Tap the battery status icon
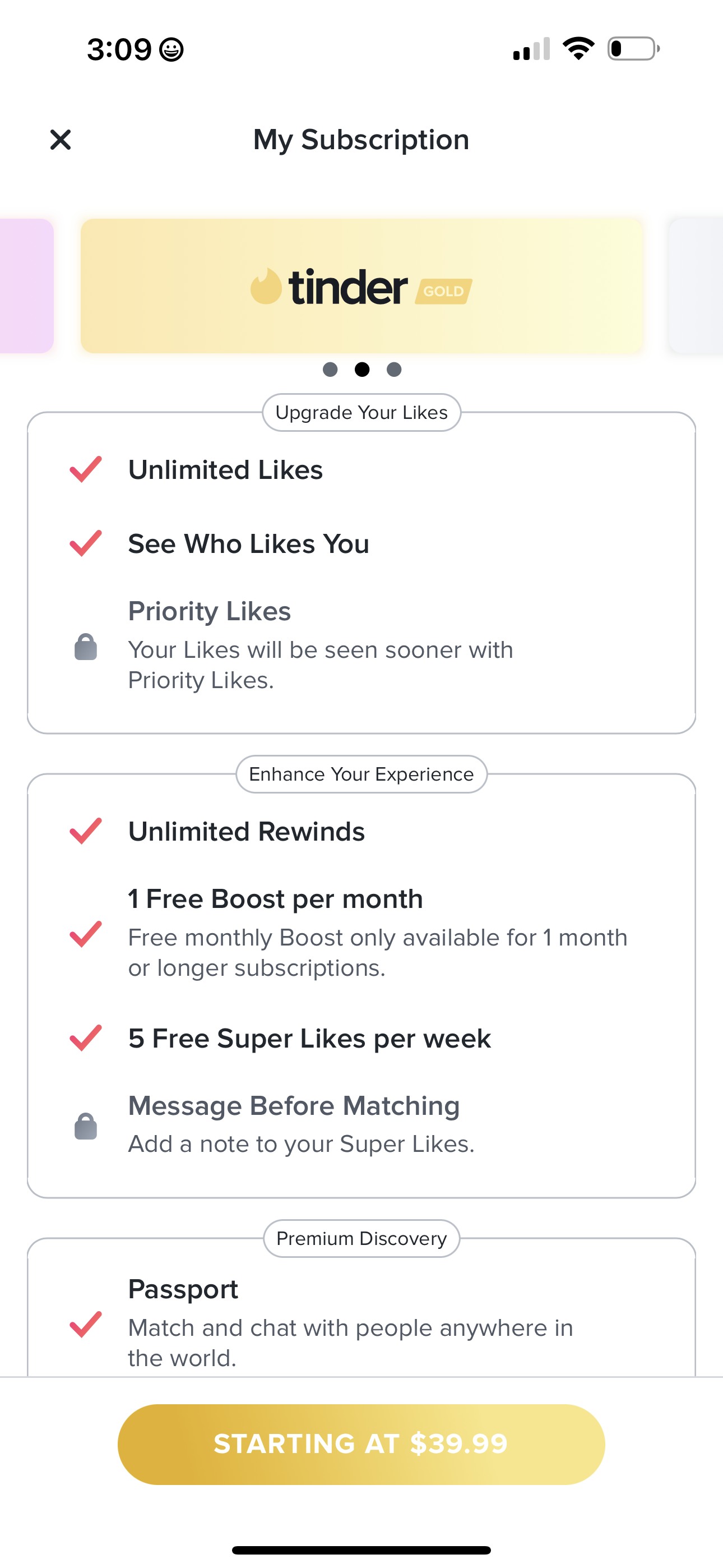The width and height of the screenshot is (723, 1568). (x=633, y=49)
